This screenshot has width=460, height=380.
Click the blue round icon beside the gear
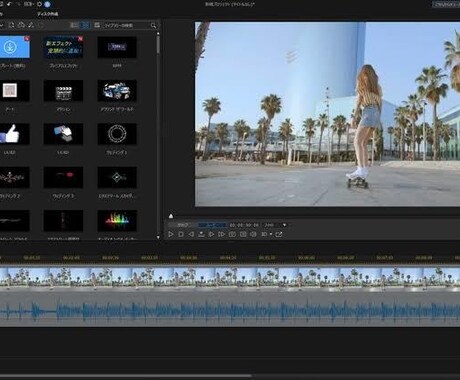pos(47,4)
